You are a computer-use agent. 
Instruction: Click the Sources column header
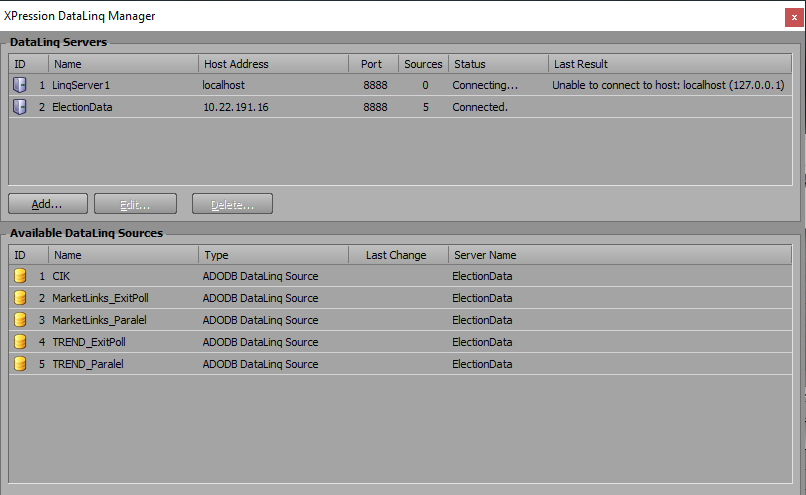click(x=424, y=64)
